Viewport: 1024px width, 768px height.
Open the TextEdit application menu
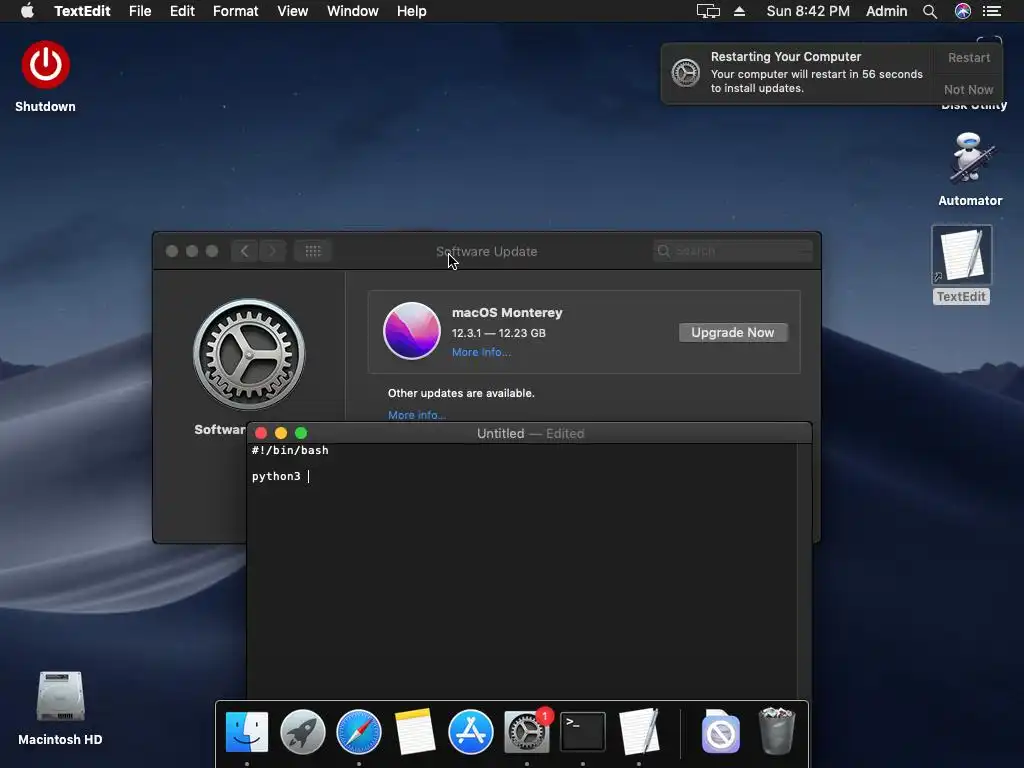pyautogui.click(x=82, y=11)
